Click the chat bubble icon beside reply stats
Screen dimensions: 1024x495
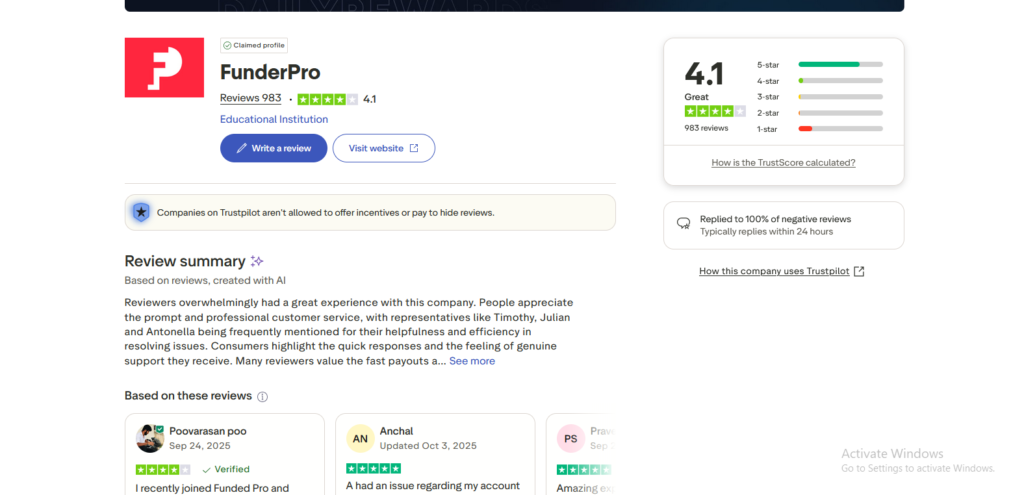click(x=684, y=224)
